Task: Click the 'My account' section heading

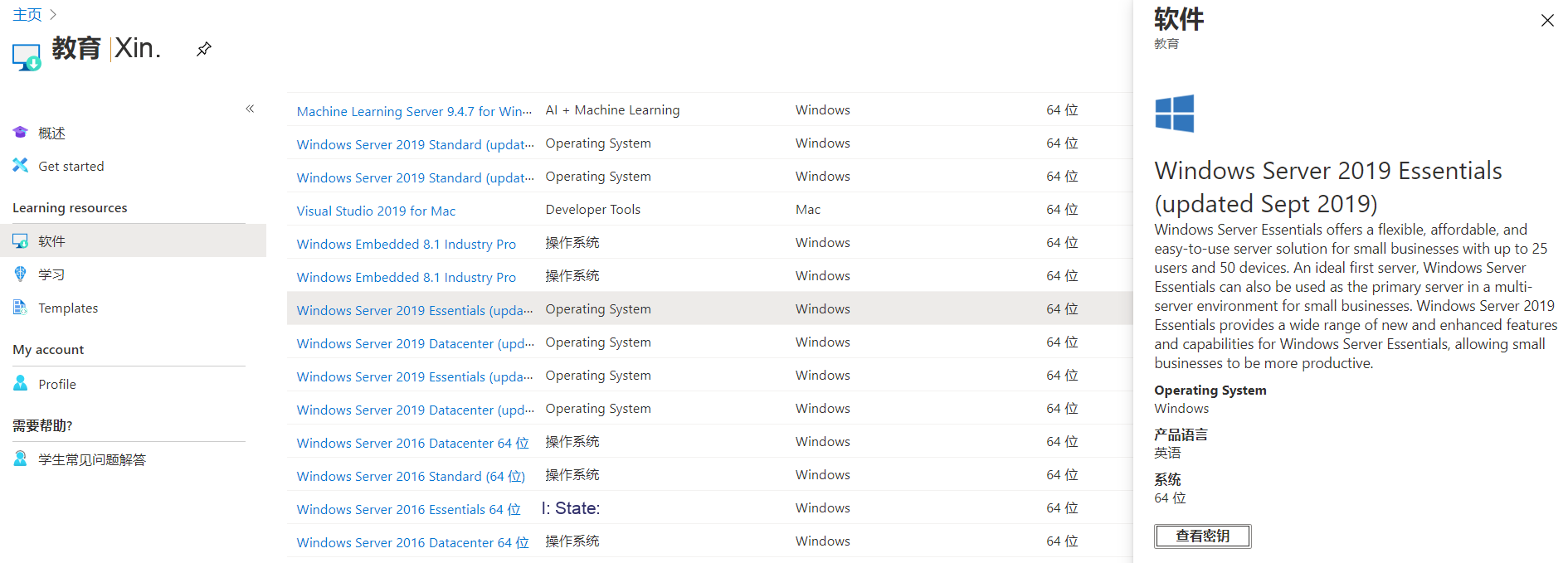Action: tap(48, 349)
